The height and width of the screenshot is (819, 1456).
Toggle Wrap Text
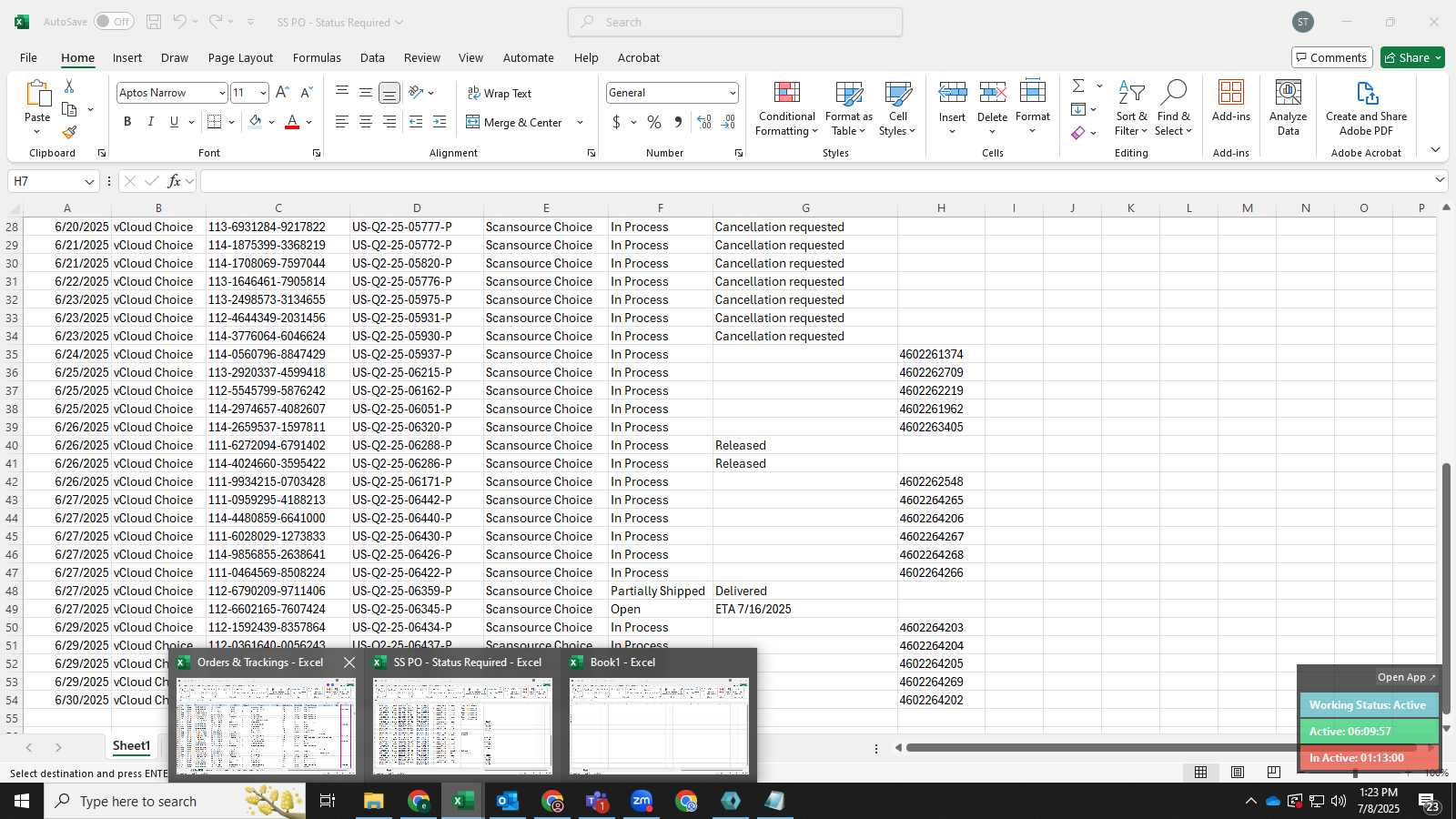click(x=500, y=93)
